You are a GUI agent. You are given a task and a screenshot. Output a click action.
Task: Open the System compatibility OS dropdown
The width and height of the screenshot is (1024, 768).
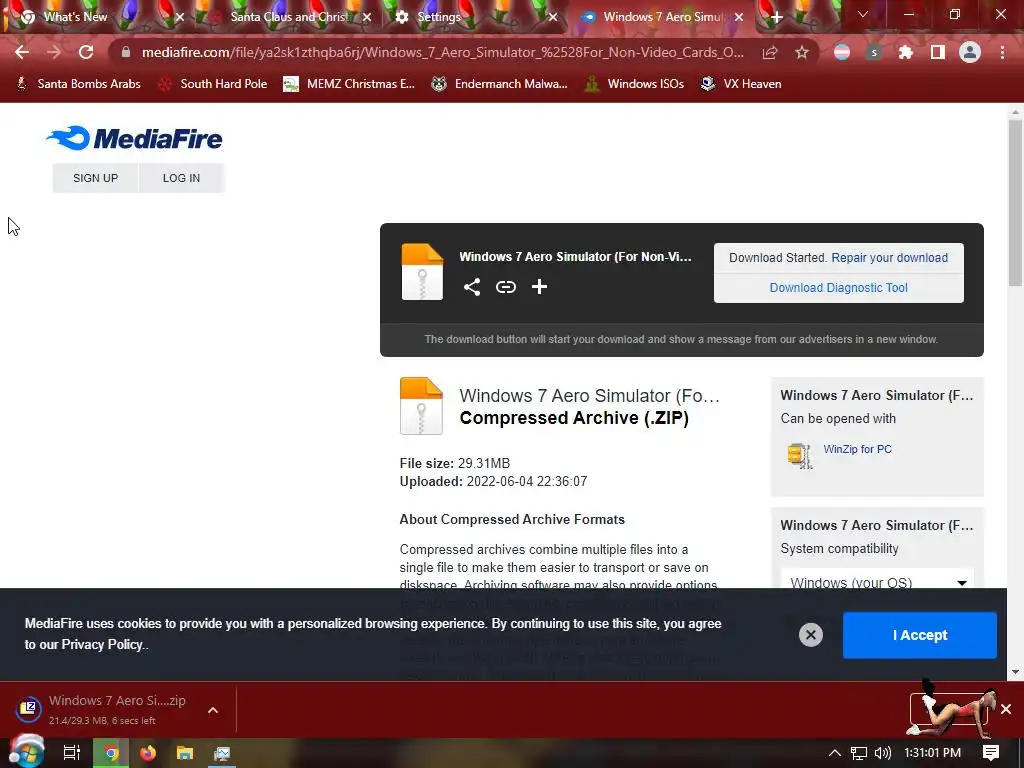point(877,582)
